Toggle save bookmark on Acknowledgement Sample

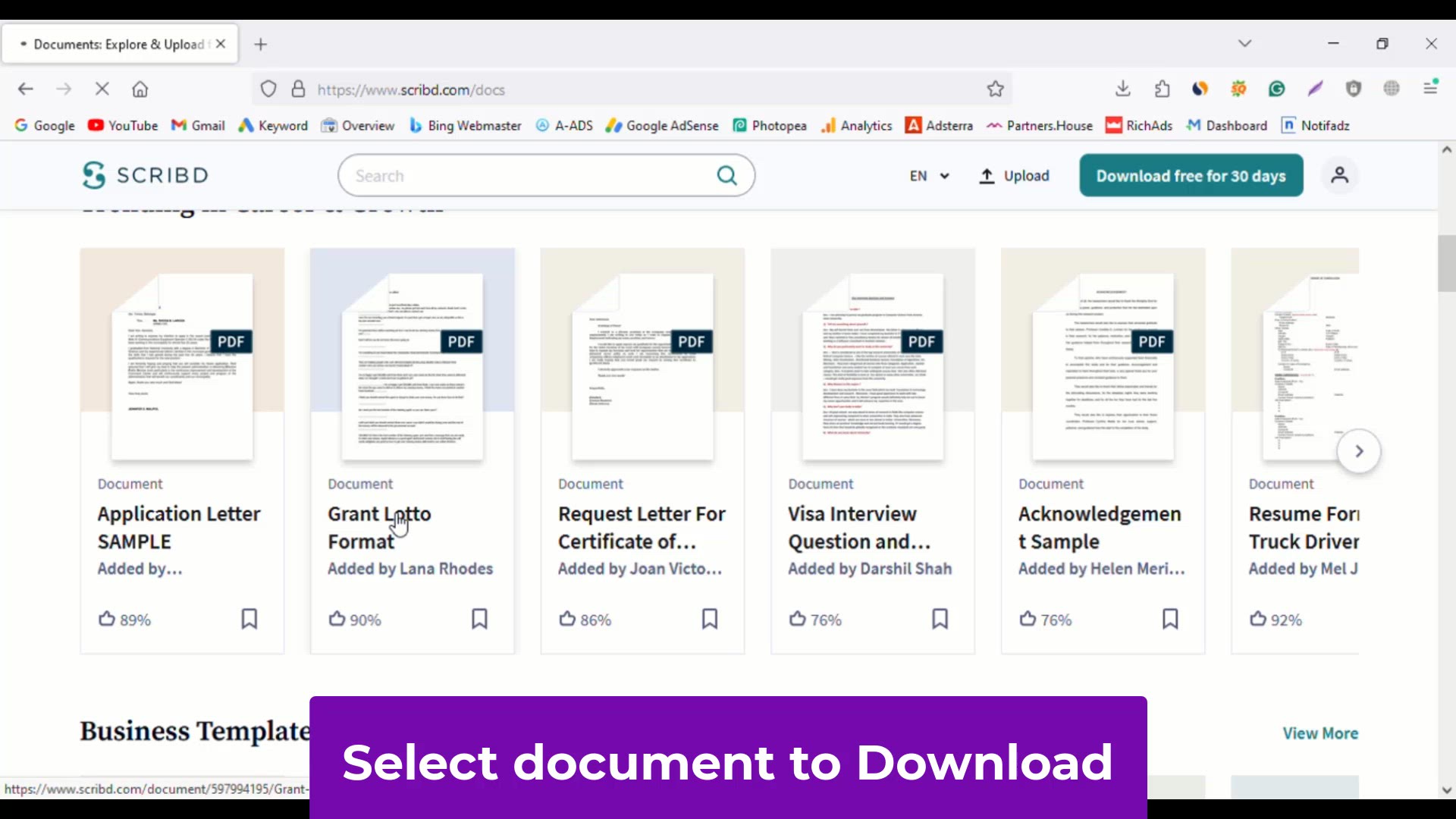[x=1170, y=619]
